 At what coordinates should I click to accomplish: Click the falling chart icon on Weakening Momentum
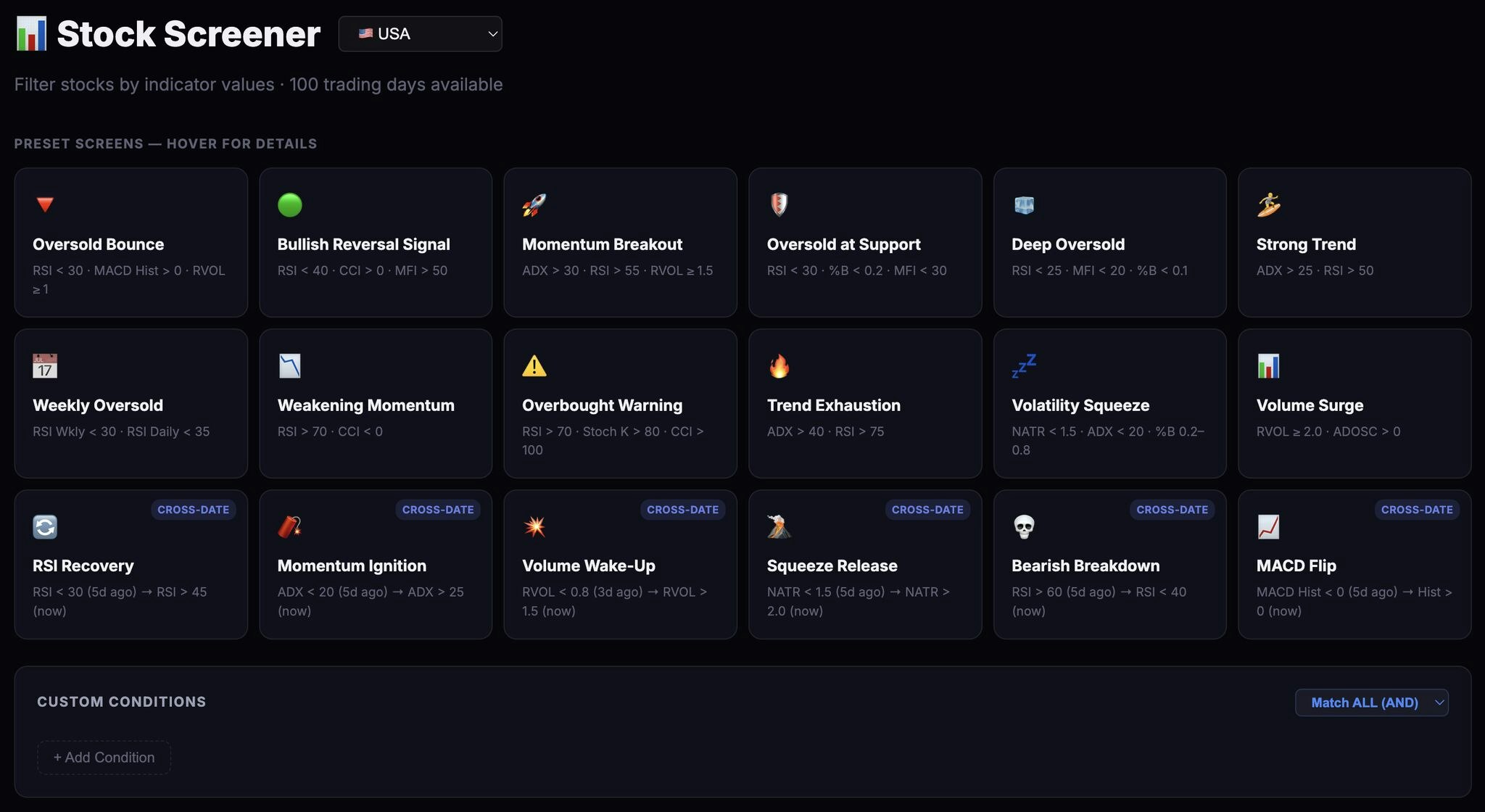pos(290,366)
